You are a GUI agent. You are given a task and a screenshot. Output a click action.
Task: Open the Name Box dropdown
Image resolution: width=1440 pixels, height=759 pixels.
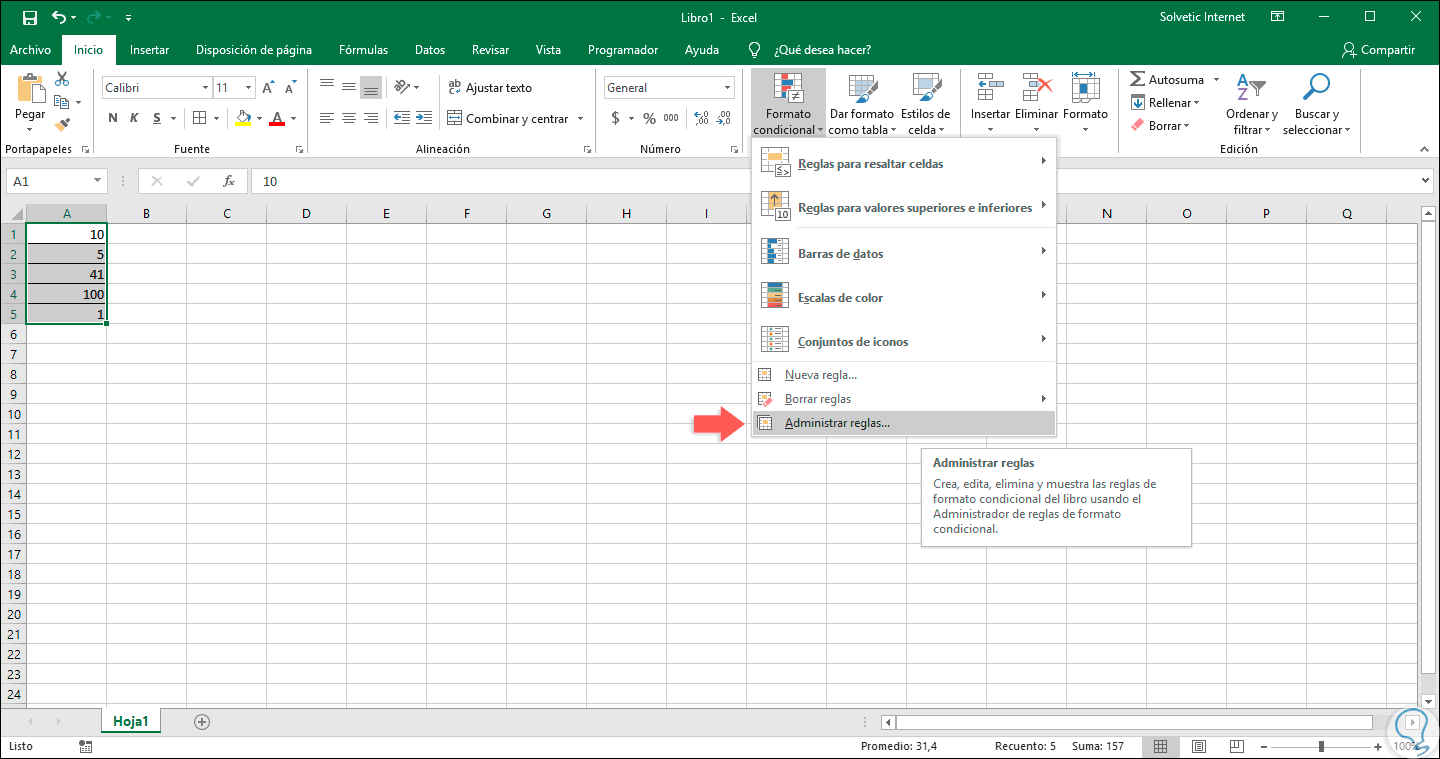coord(98,181)
